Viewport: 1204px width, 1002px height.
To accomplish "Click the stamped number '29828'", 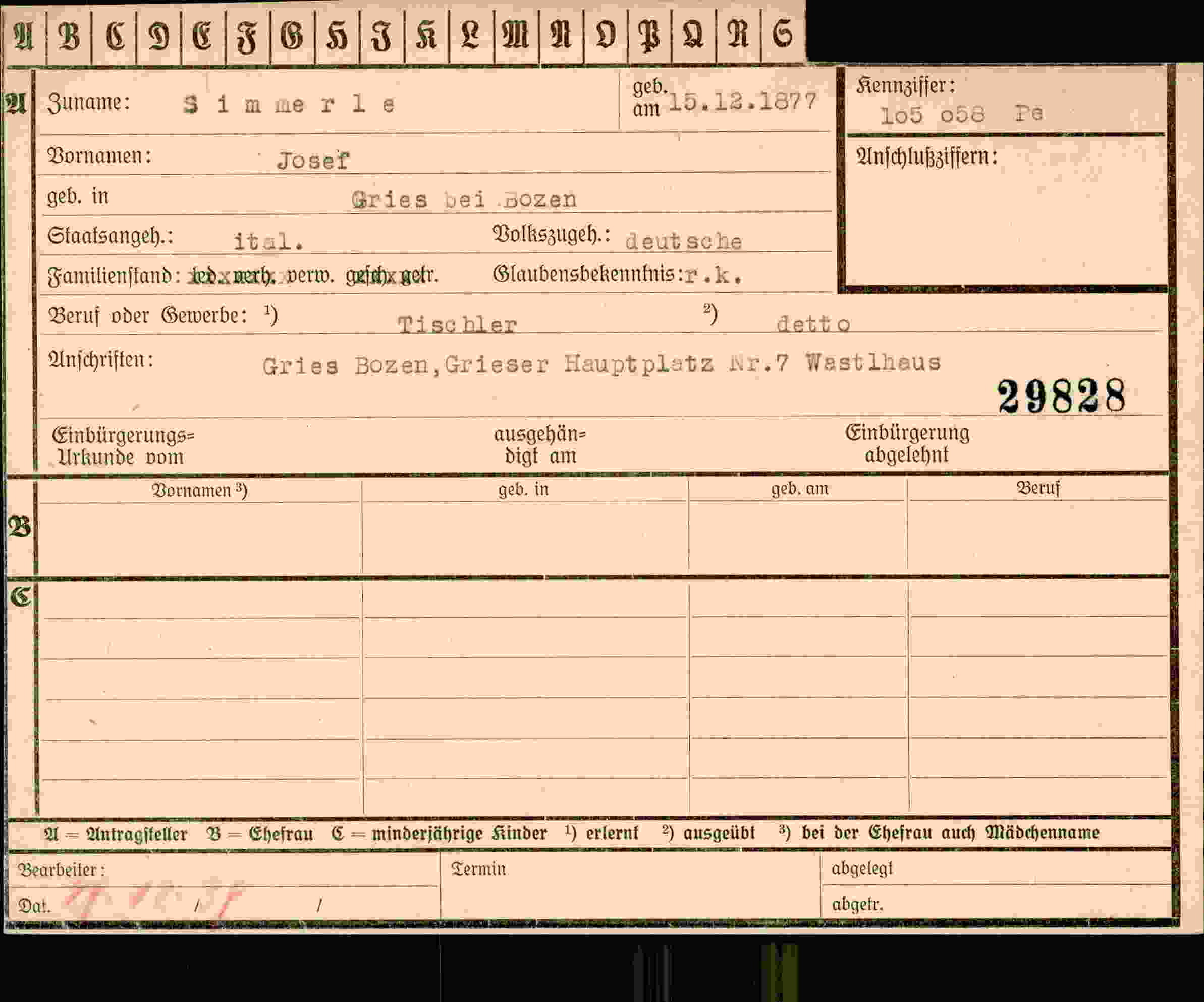I will pyautogui.click(x=1062, y=396).
